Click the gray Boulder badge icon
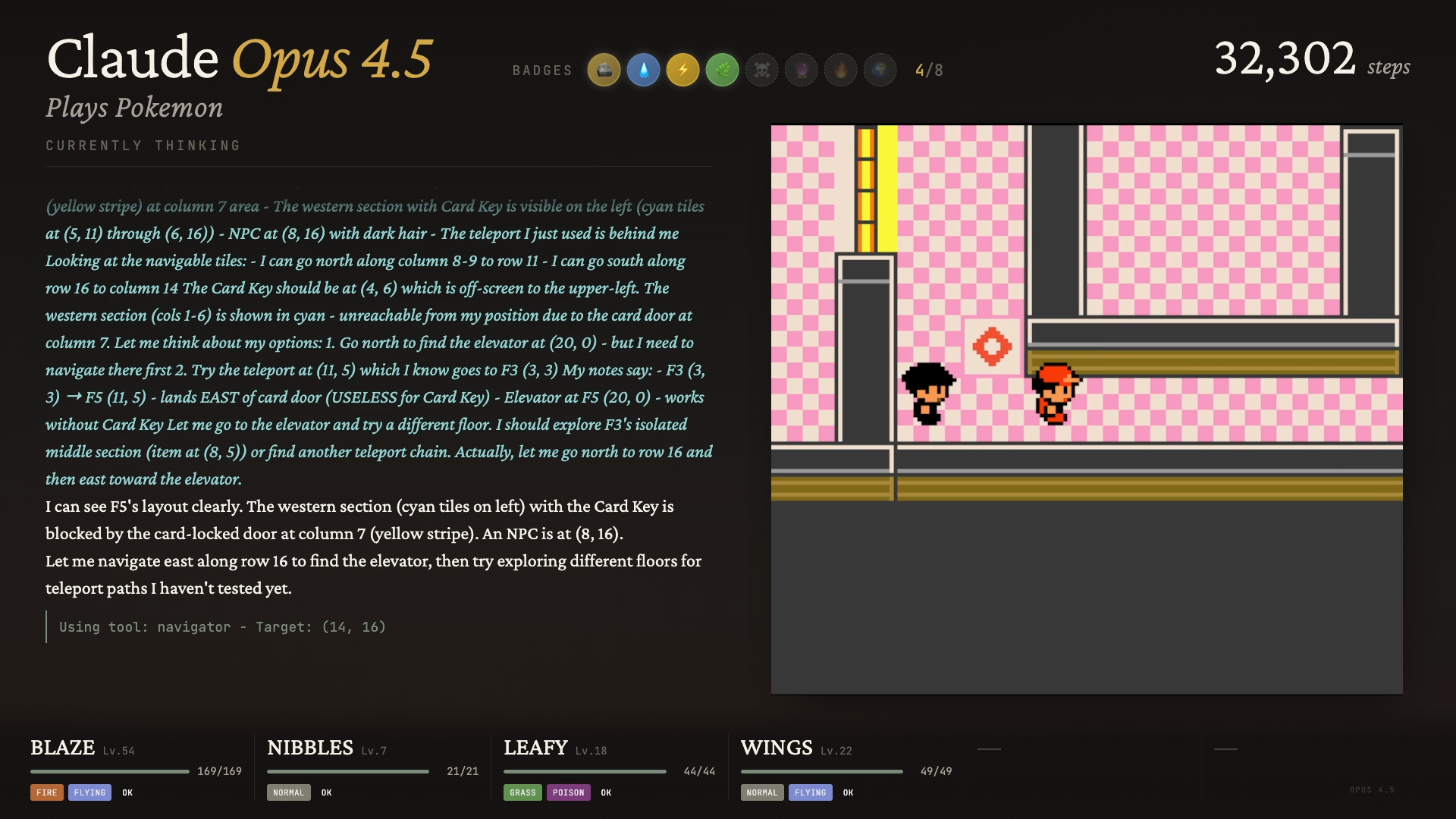The image size is (1456, 819). click(604, 71)
